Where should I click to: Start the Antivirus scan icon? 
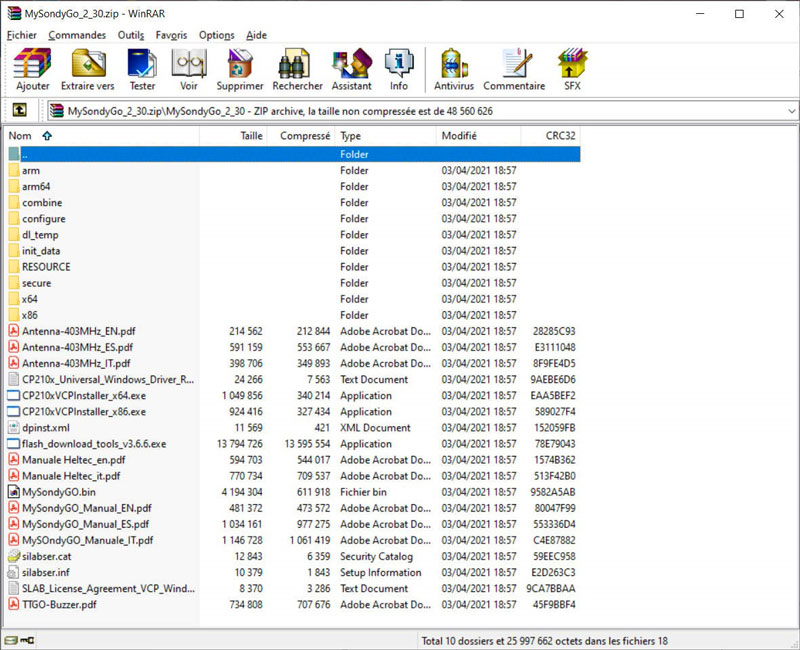tap(454, 63)
